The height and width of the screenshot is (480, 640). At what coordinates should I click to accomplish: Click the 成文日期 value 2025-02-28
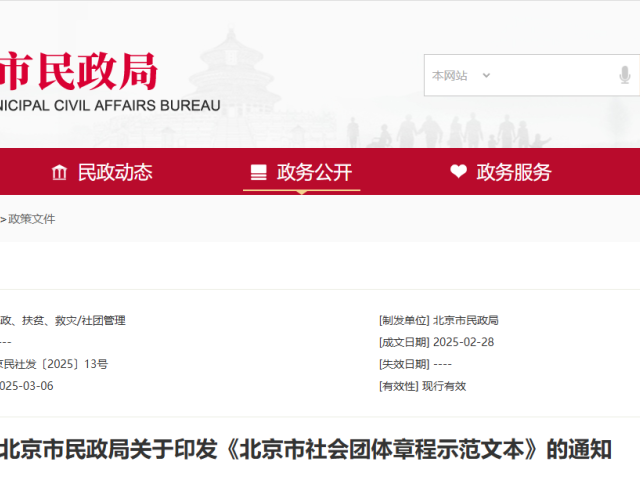464,342
